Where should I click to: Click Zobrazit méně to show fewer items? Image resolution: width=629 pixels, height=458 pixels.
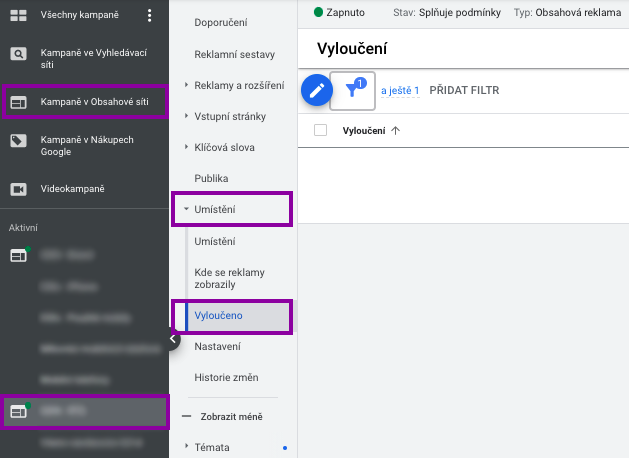click(231, 417)
